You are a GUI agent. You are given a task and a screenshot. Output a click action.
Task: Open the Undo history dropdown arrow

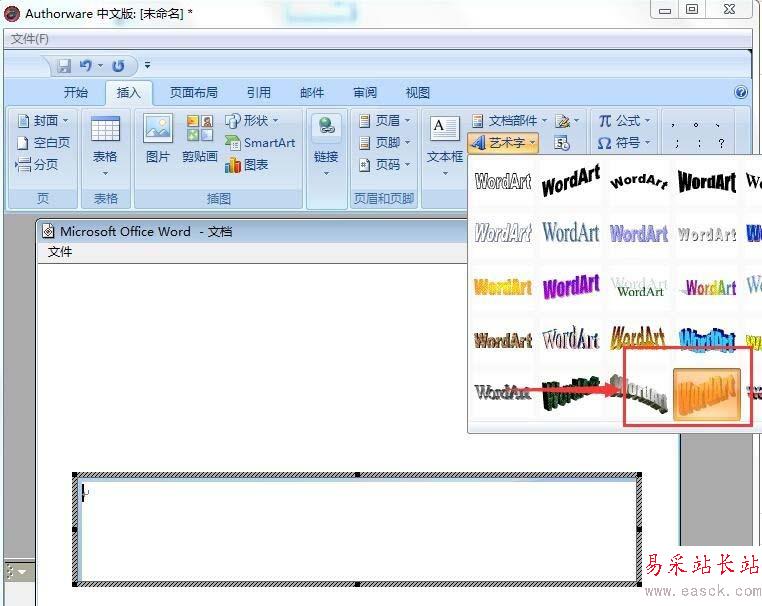(x=100, y=65)
